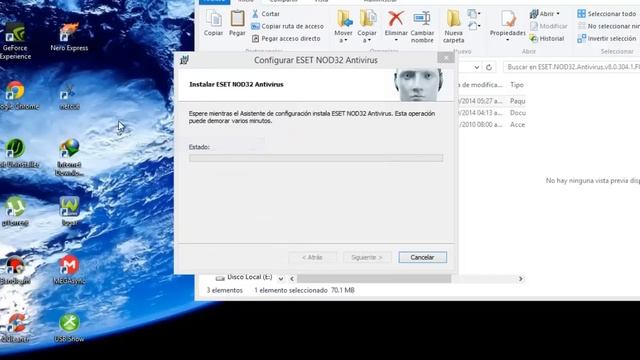This screenshot has height=360, width=640.
Task: Click the installer icon in dialog title bar
Action: pos(184,60)
